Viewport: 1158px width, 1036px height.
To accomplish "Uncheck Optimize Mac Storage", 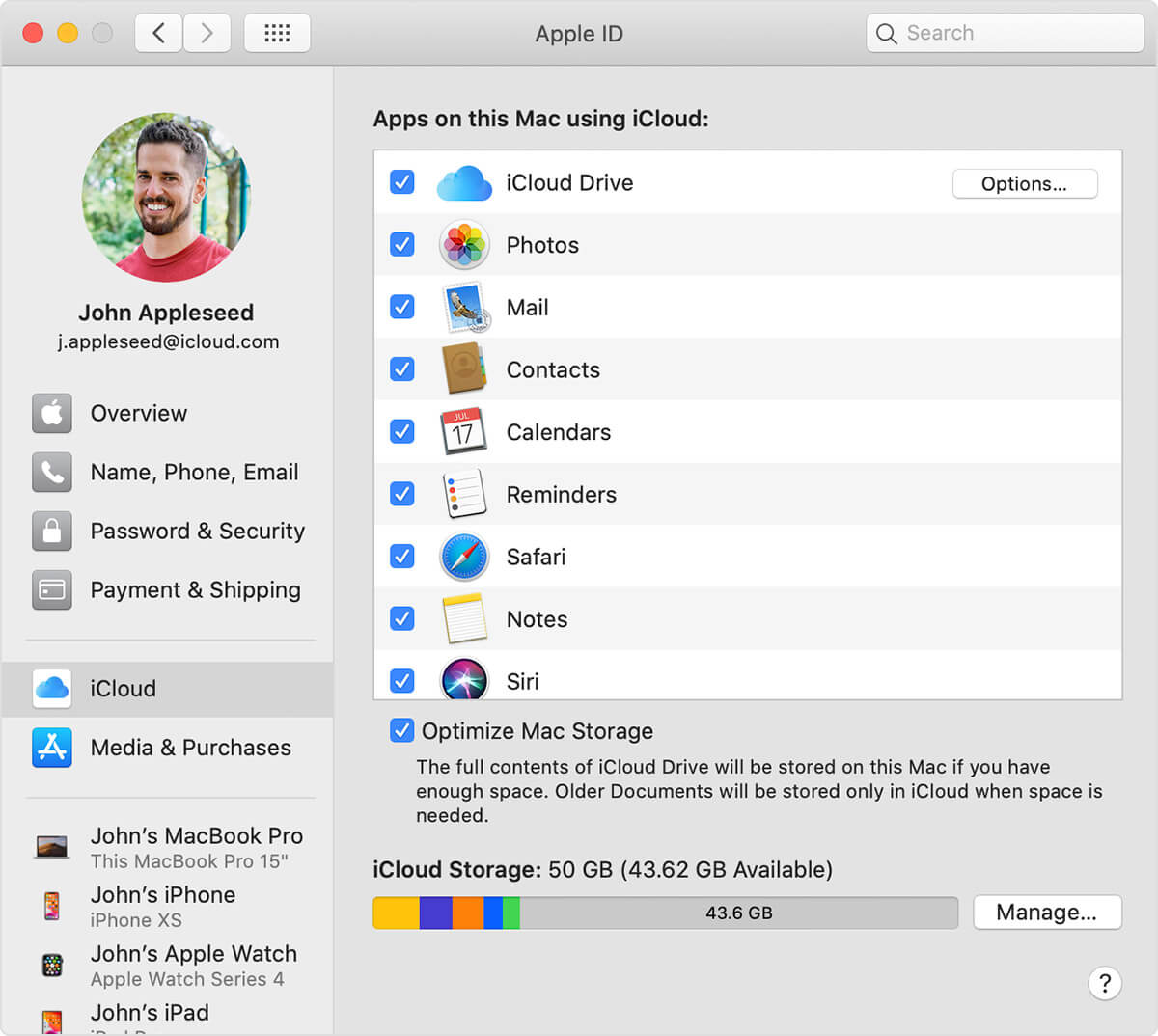I will pos(401,730).
